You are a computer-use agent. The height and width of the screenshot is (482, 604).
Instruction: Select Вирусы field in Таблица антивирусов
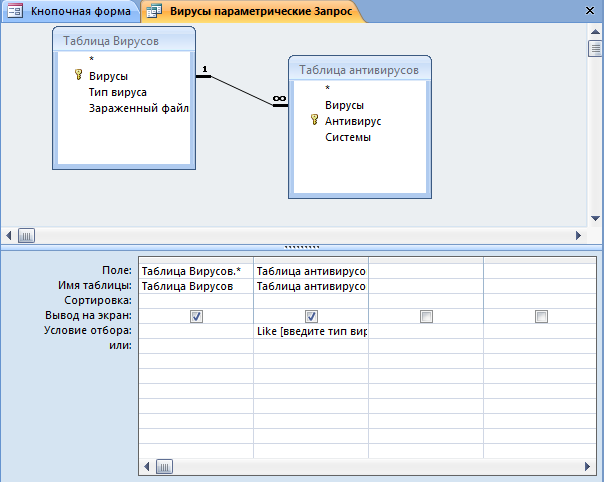tap(344, 105)
